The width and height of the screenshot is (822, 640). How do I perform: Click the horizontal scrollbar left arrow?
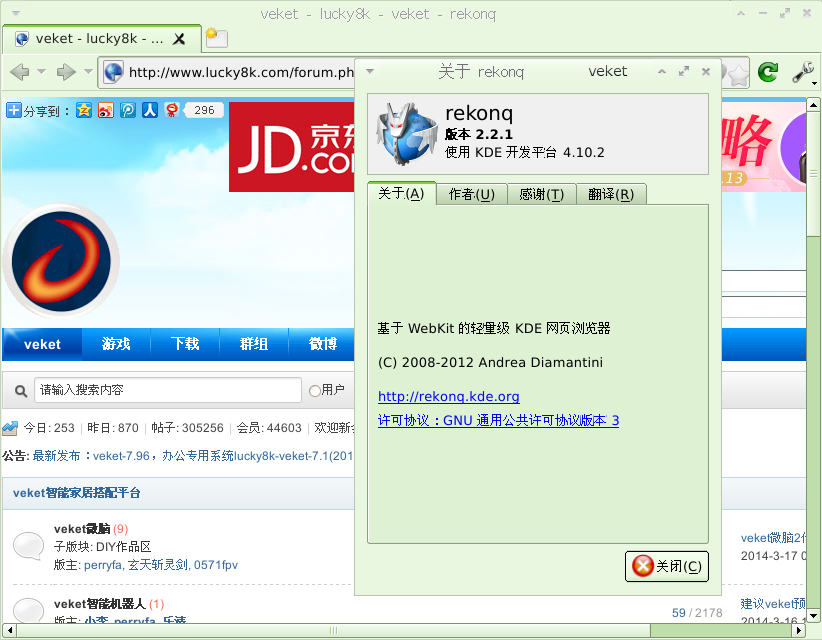pyautogui.click(x=9, y=631)
